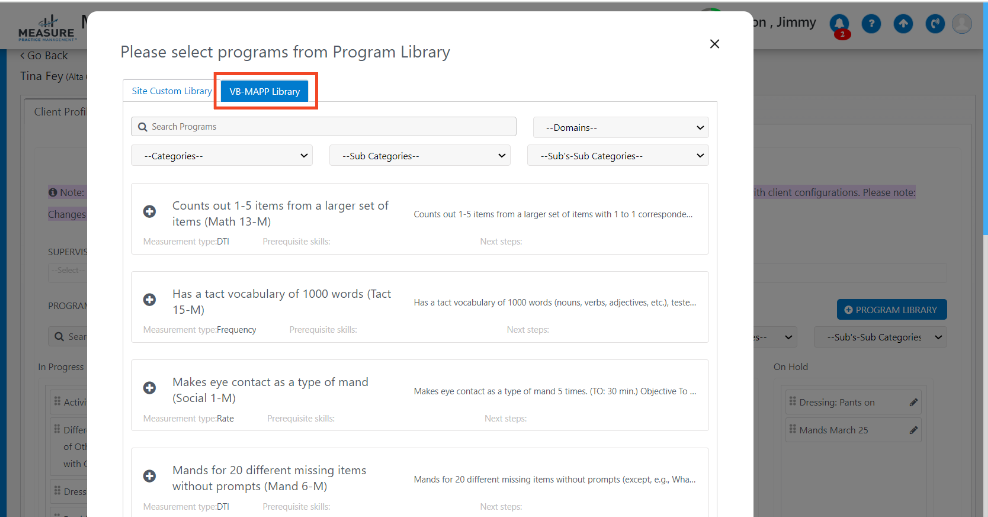Click description text of Mands for 20 program
Viewport: 988px width, 517px height.
554,479
